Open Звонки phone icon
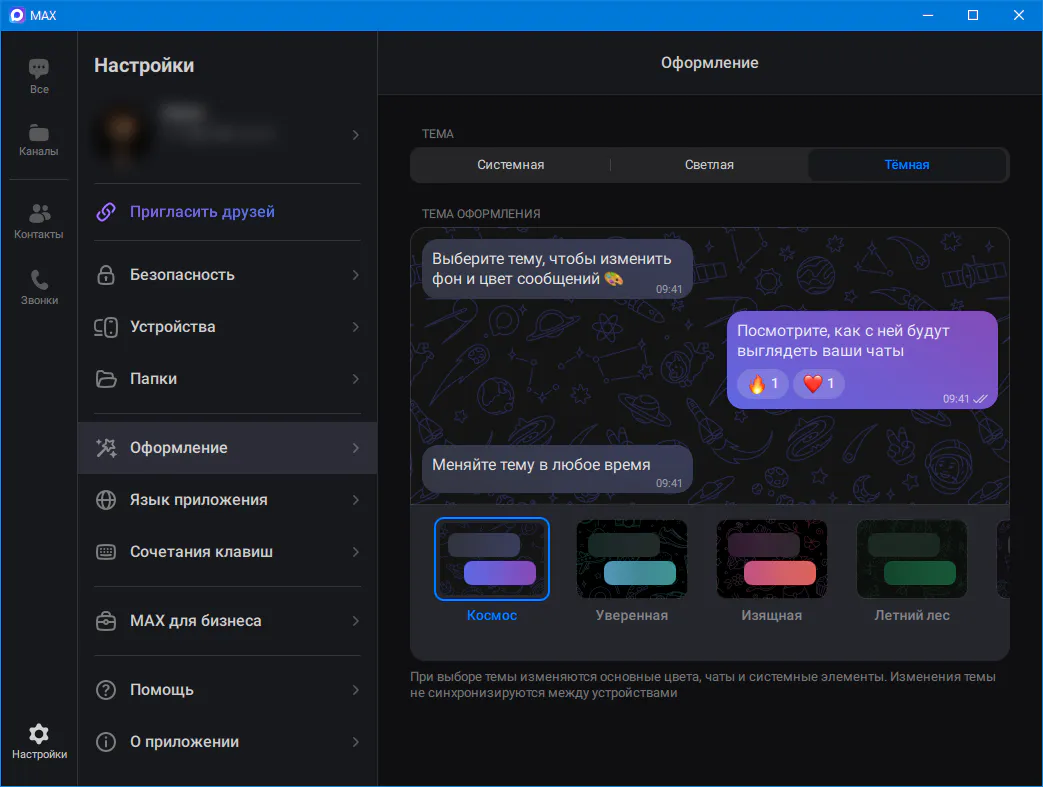The width and height of the screenshot is (1043, 787). click(39, 280)
